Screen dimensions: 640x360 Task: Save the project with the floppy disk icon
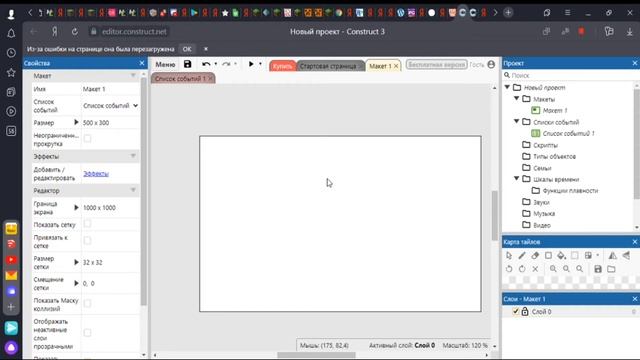tap(187, 64)
